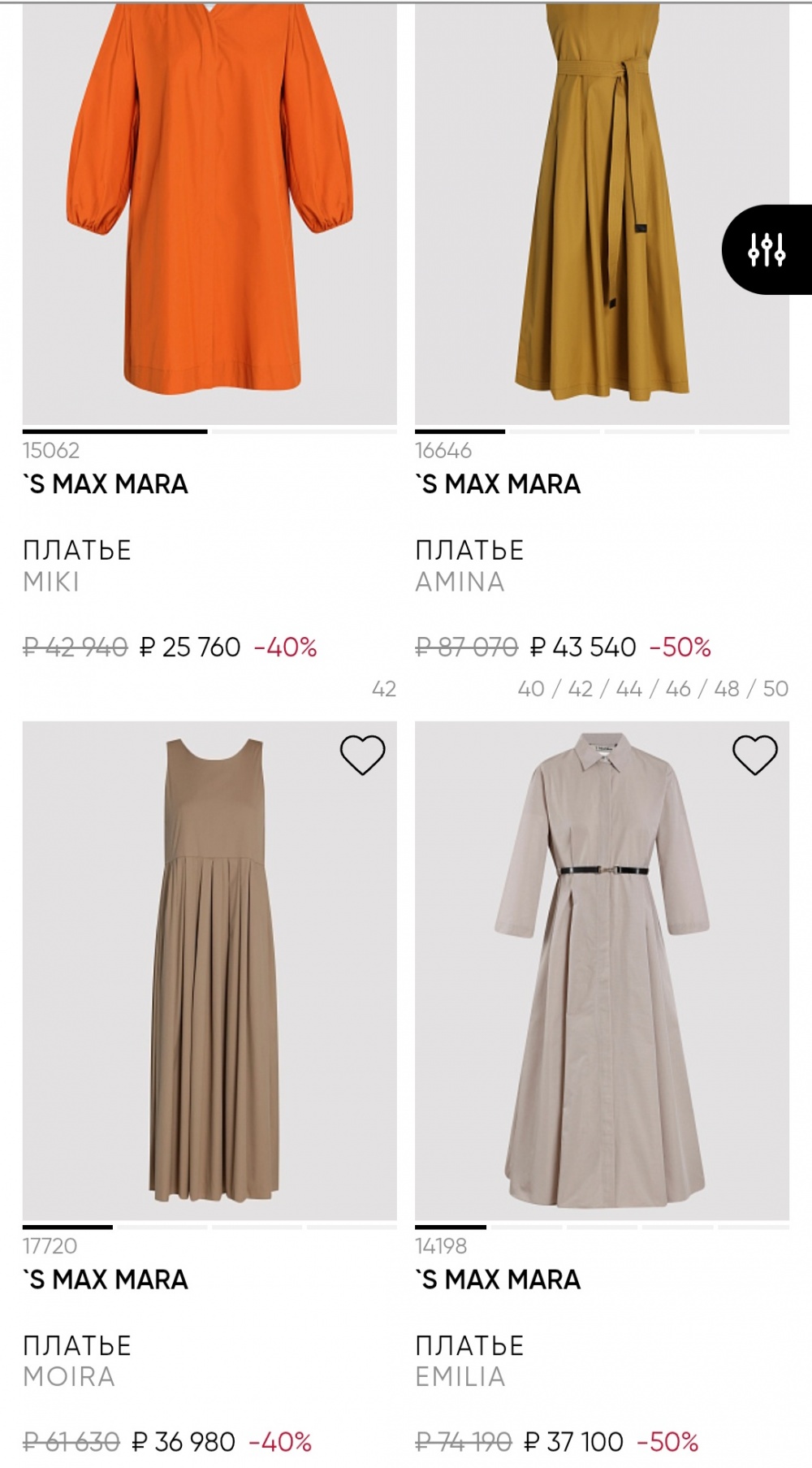Image resolution: width=812 pixels, height=1468 pixels.
Task: Go to Emilia dress product page
Action: tap(460, 1377)
